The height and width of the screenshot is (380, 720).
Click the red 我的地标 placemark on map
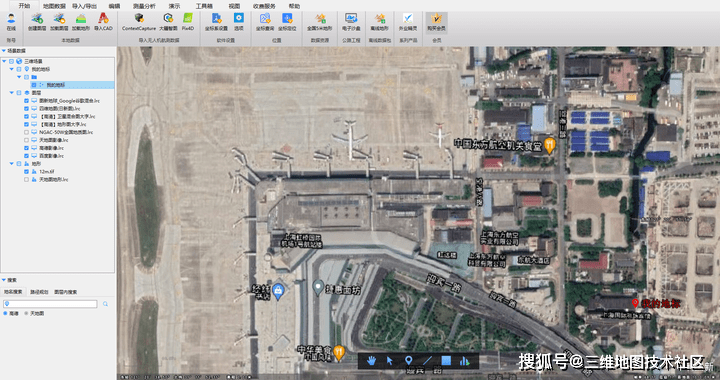[x=635, y=303]
